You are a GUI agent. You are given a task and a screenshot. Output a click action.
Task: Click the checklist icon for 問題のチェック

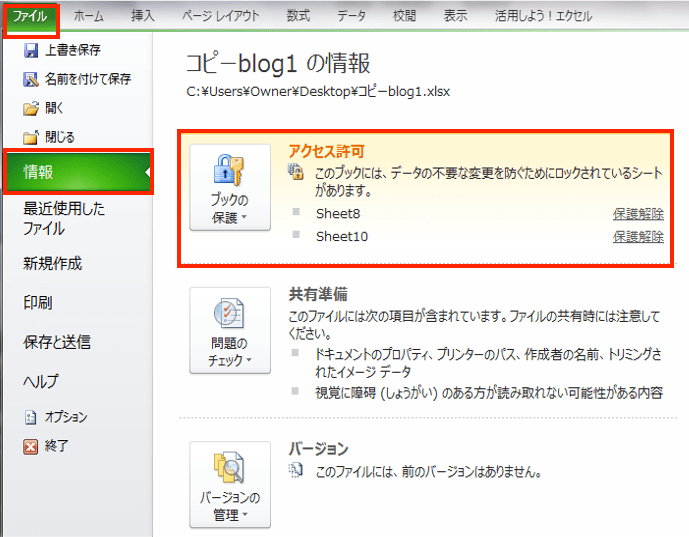(229, 313)
